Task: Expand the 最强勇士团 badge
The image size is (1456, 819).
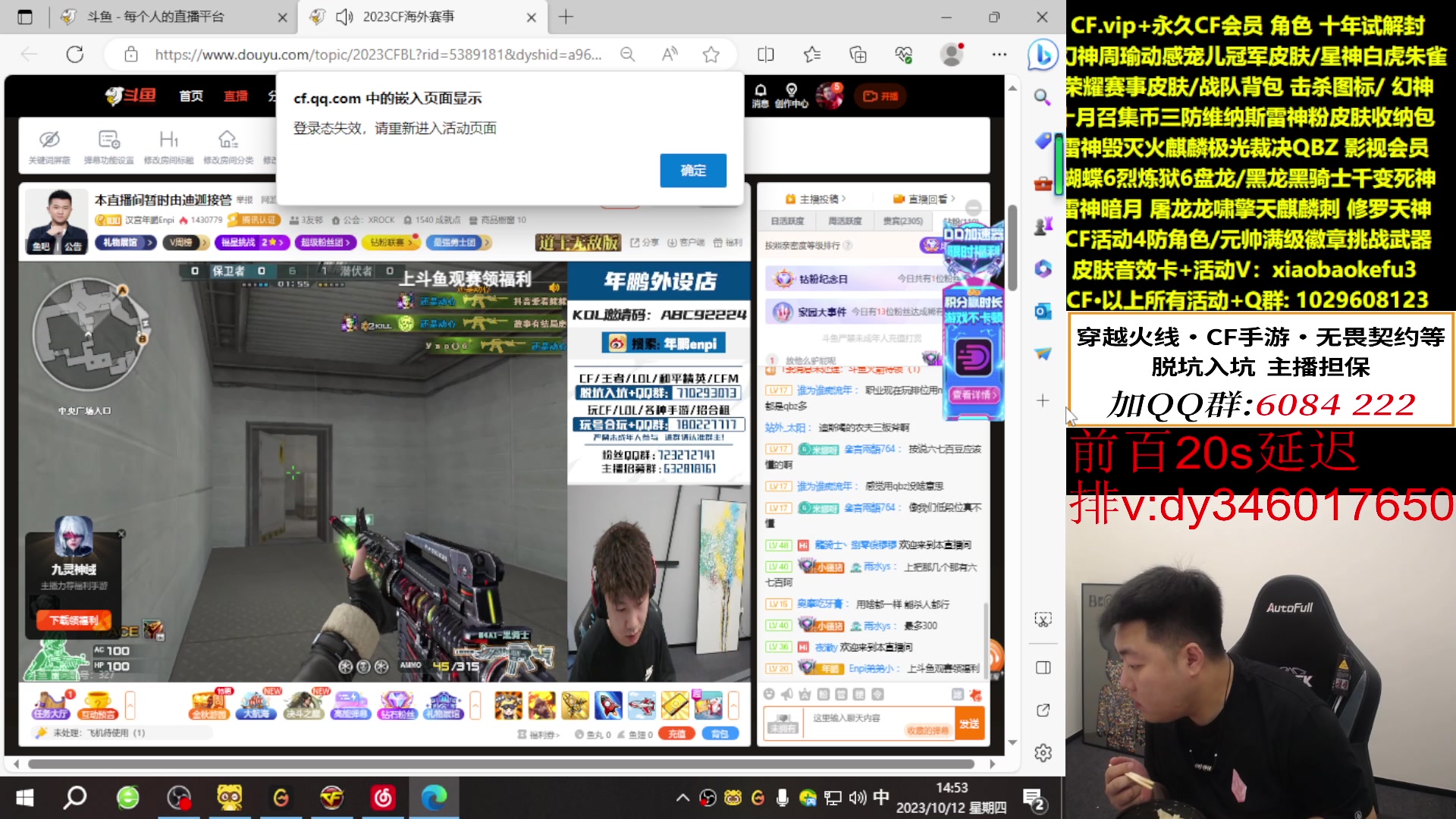Action: pos(459,243)
